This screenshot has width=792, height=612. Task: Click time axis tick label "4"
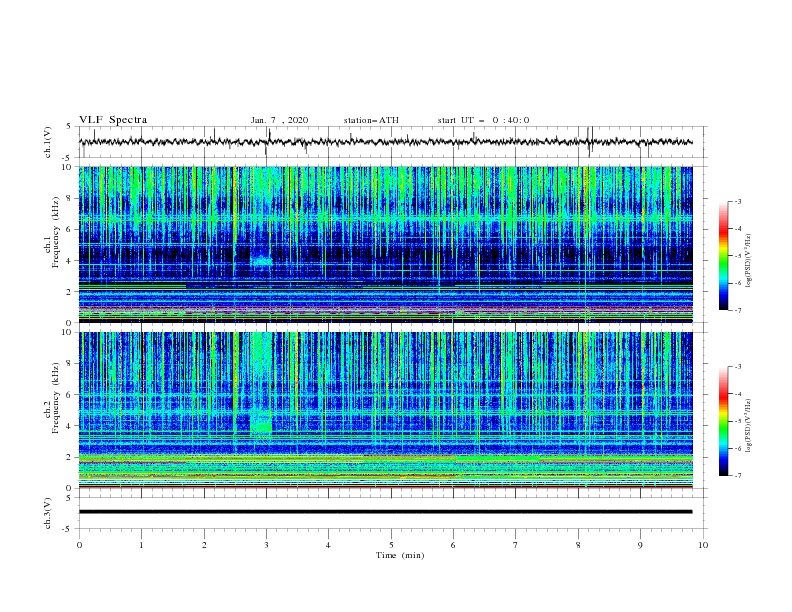pos(329,545)
